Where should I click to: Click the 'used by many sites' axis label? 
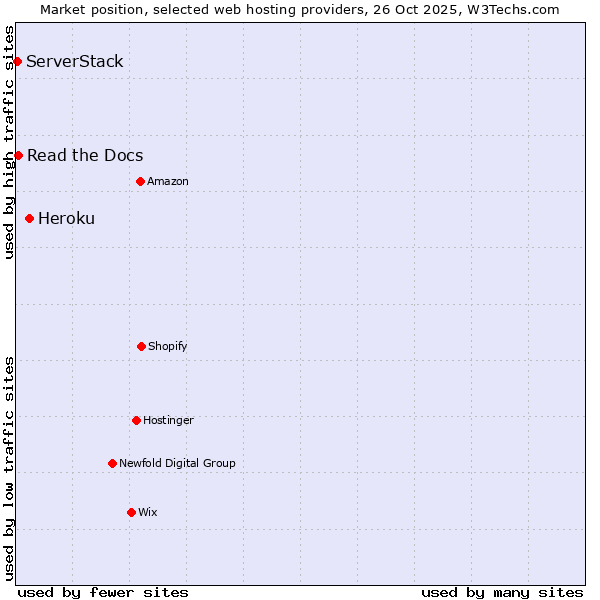(x=502, y=592)
